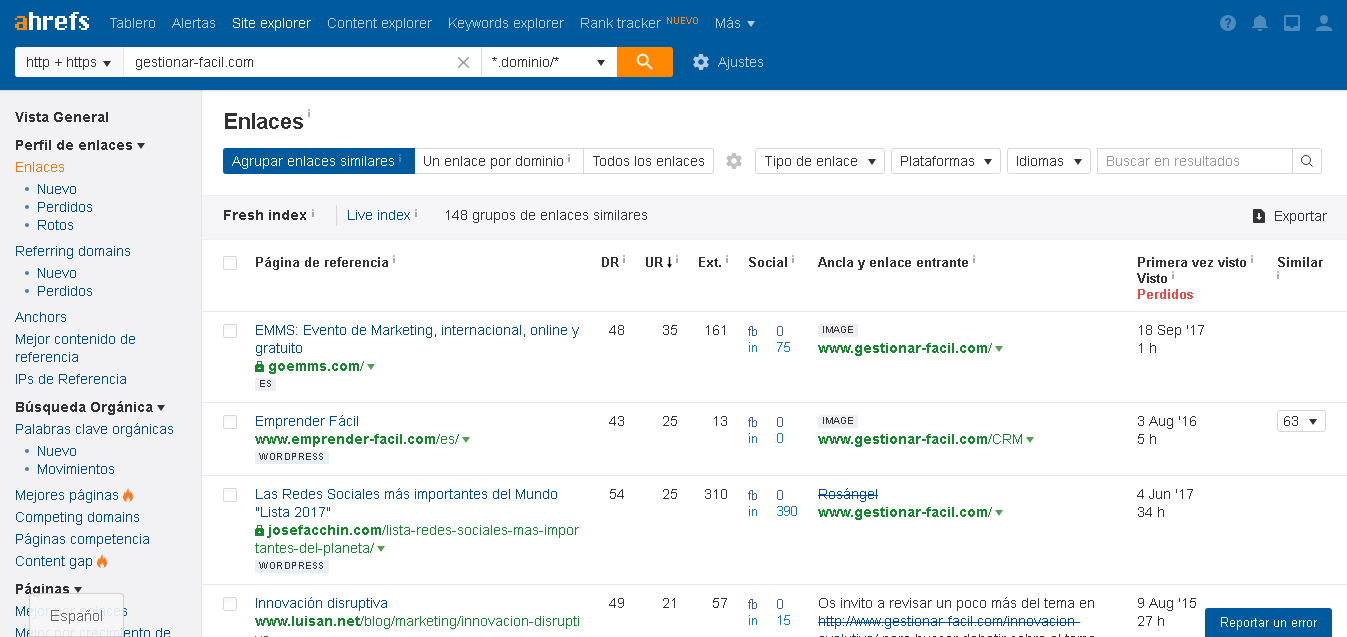Open Competing domains in sidebar
This screenshot has width=1347, height=637.
point(77,517)
